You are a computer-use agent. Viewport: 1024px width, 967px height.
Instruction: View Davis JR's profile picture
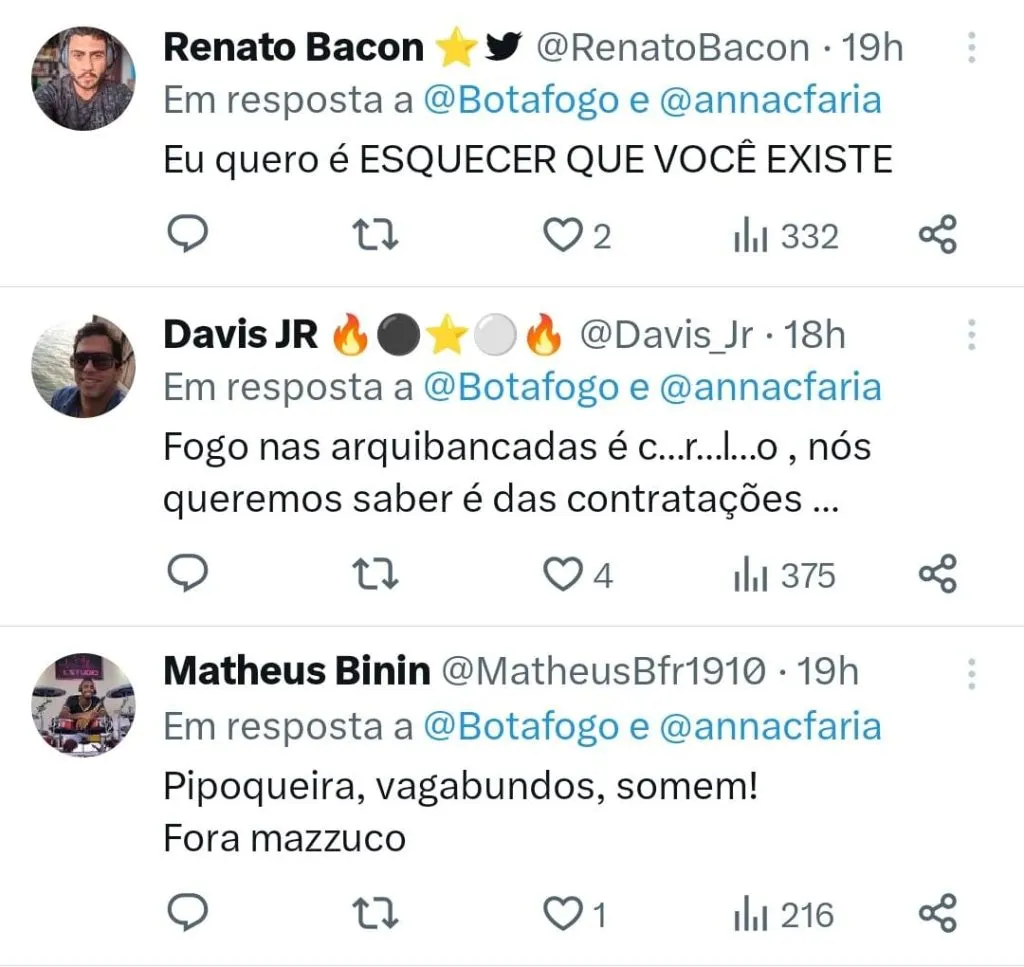click(83, 365)
